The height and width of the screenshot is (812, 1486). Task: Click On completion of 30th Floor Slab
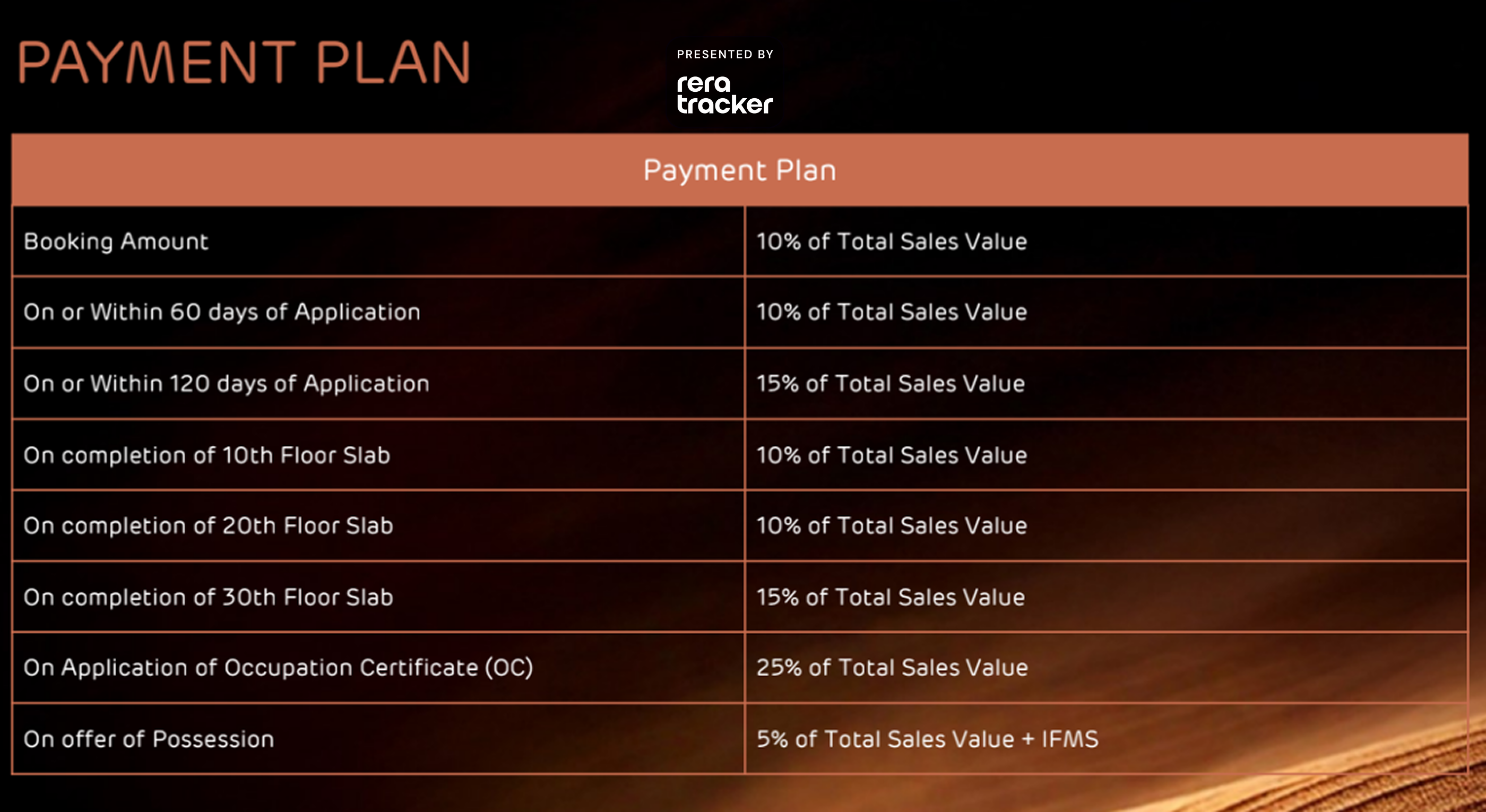coord(208,597)
